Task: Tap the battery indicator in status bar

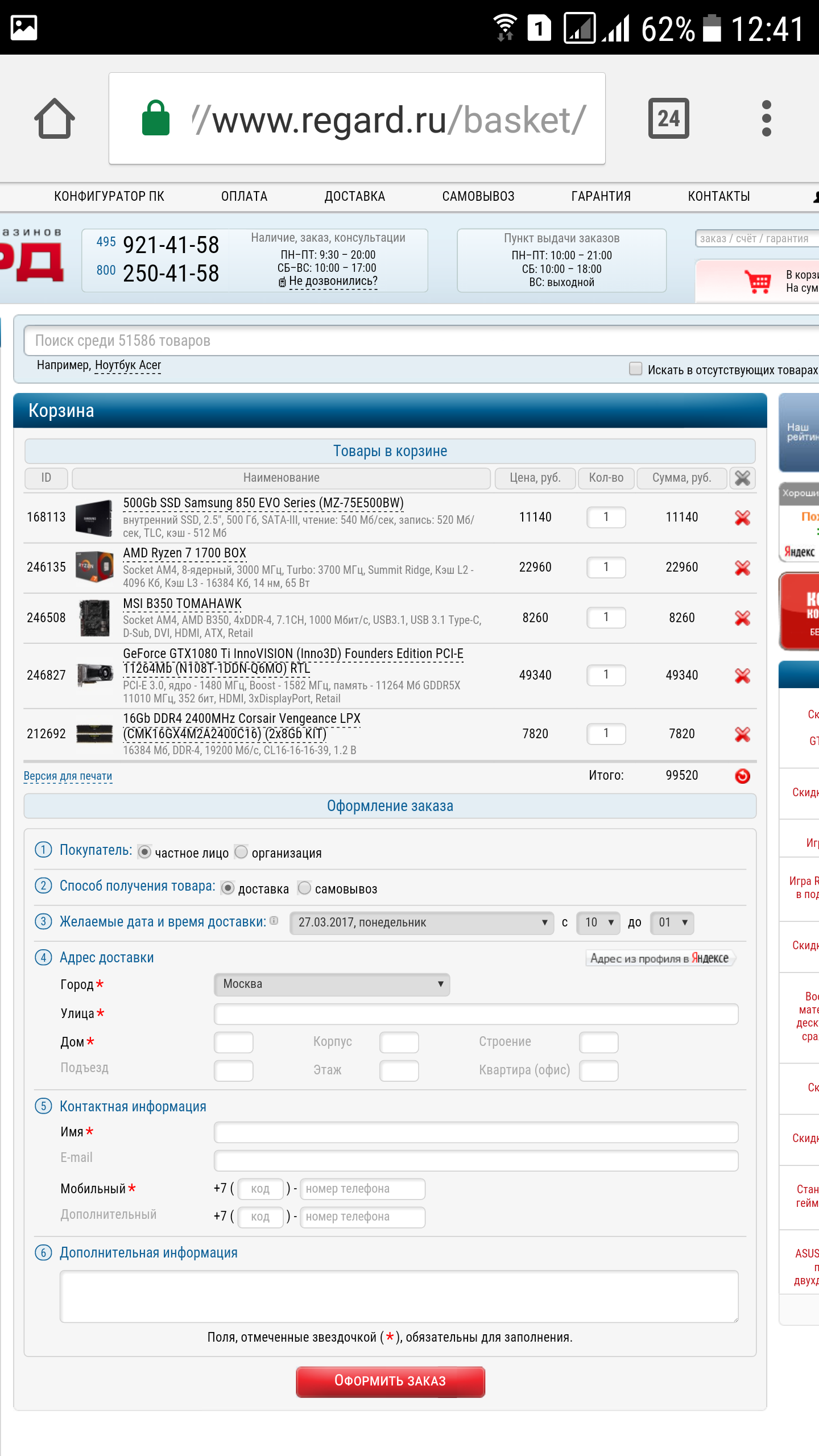Action: [x=712, y=27]
